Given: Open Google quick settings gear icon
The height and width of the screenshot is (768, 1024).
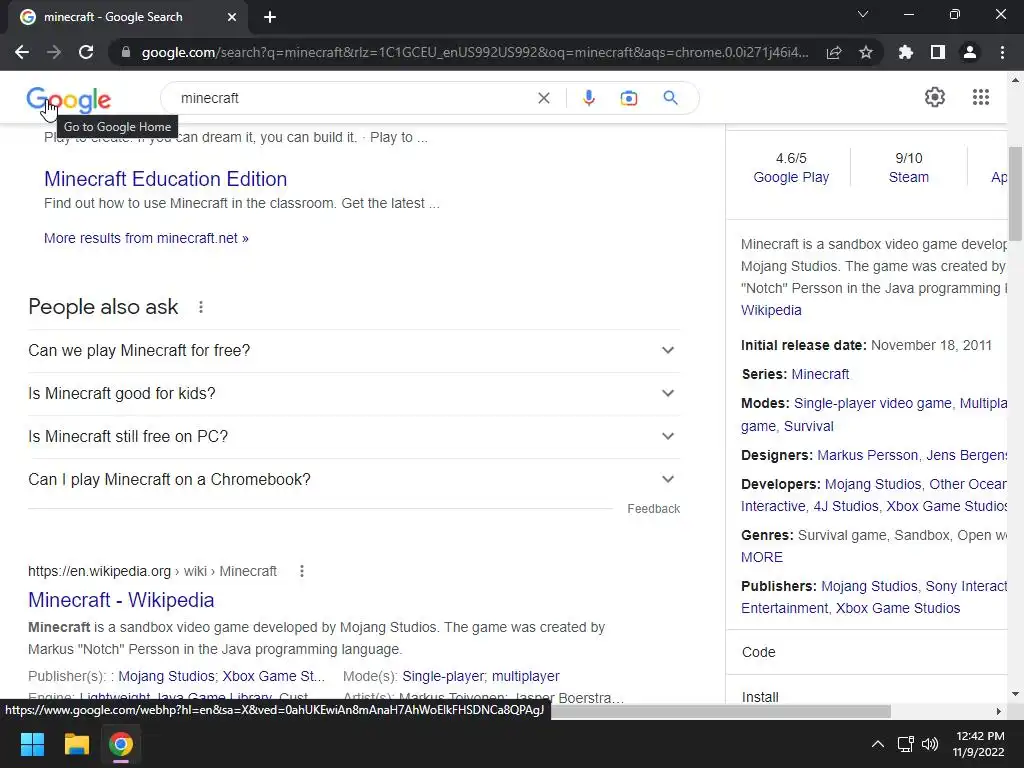Looking at the screenshot, I should [935, 97].
